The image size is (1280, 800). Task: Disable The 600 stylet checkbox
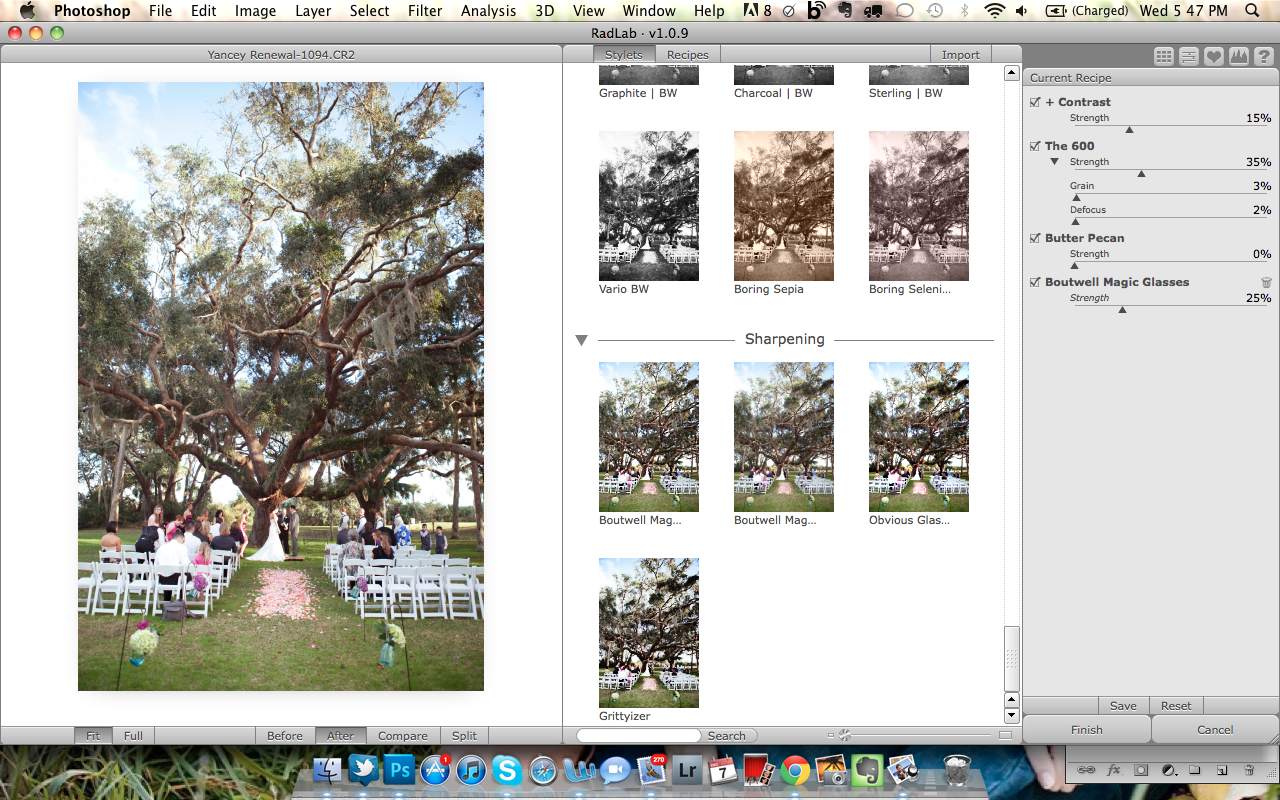(1035, 146)
